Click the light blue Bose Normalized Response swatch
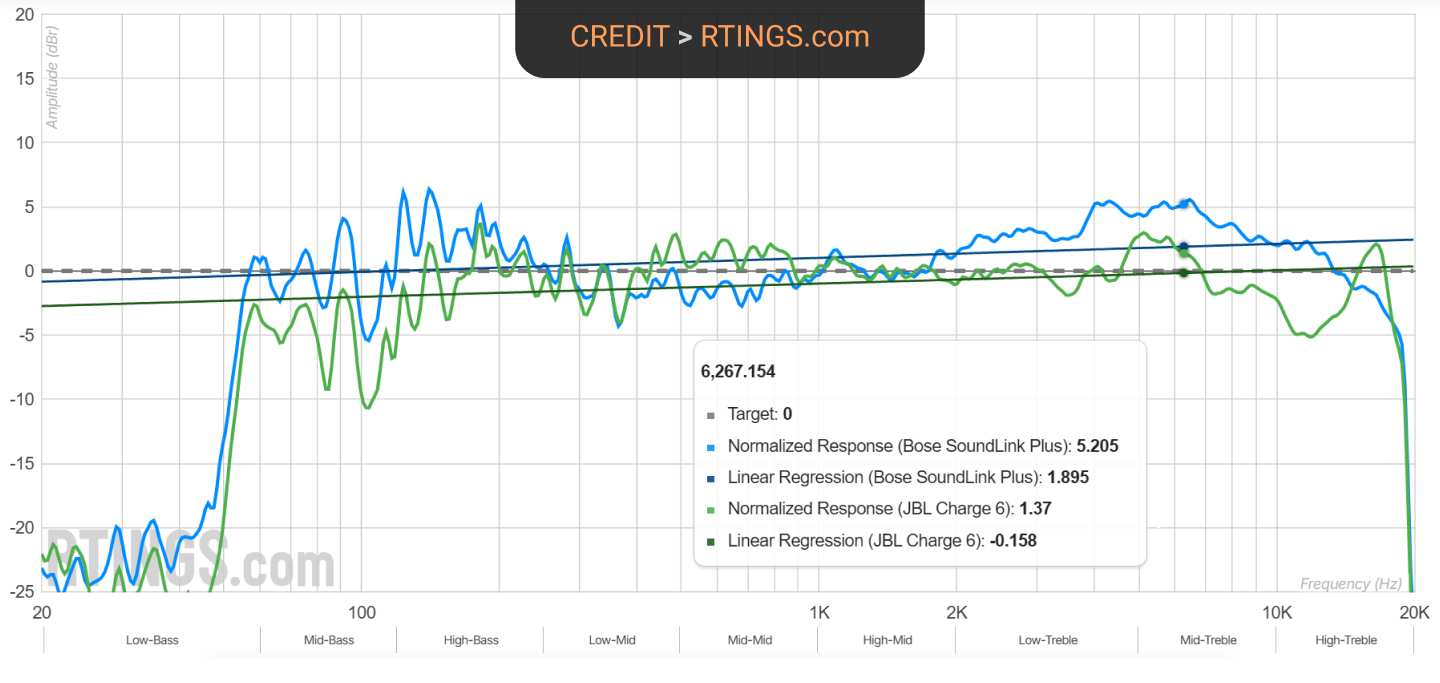The width and height of the screenshot is (1440, 683). tap(711, 446)
